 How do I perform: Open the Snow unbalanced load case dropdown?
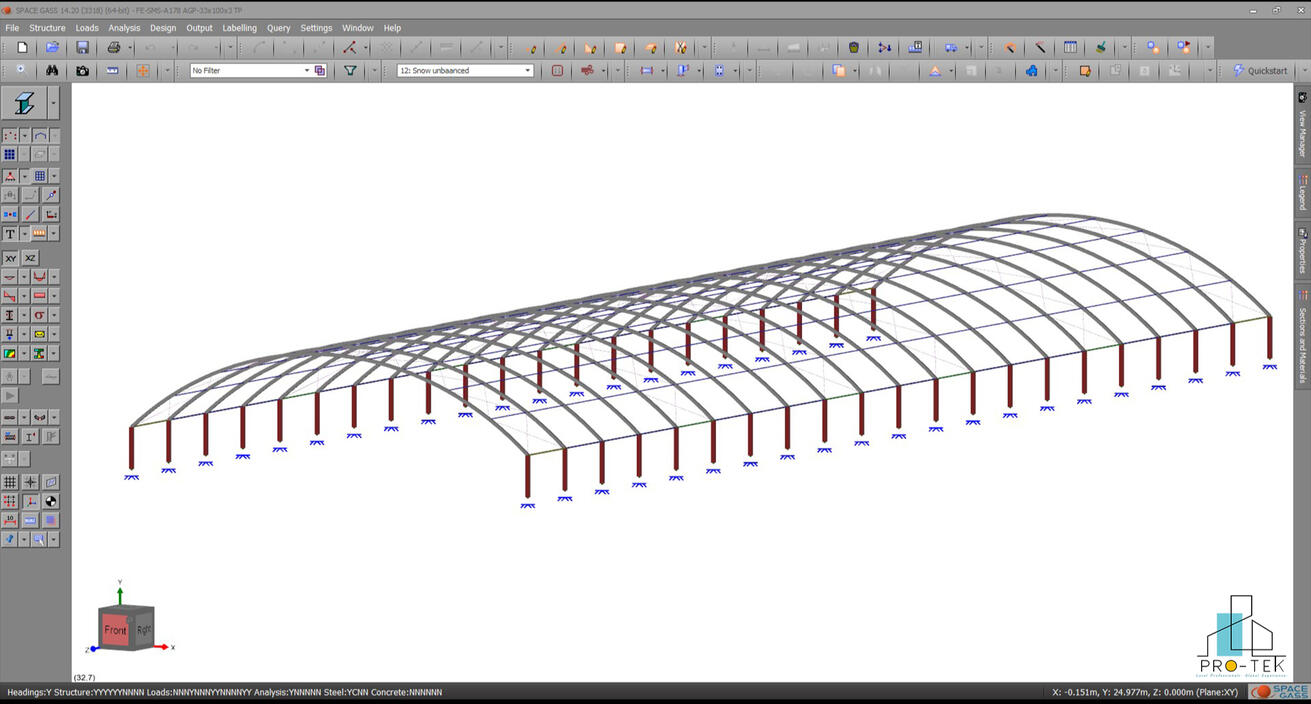click(528, 70)
